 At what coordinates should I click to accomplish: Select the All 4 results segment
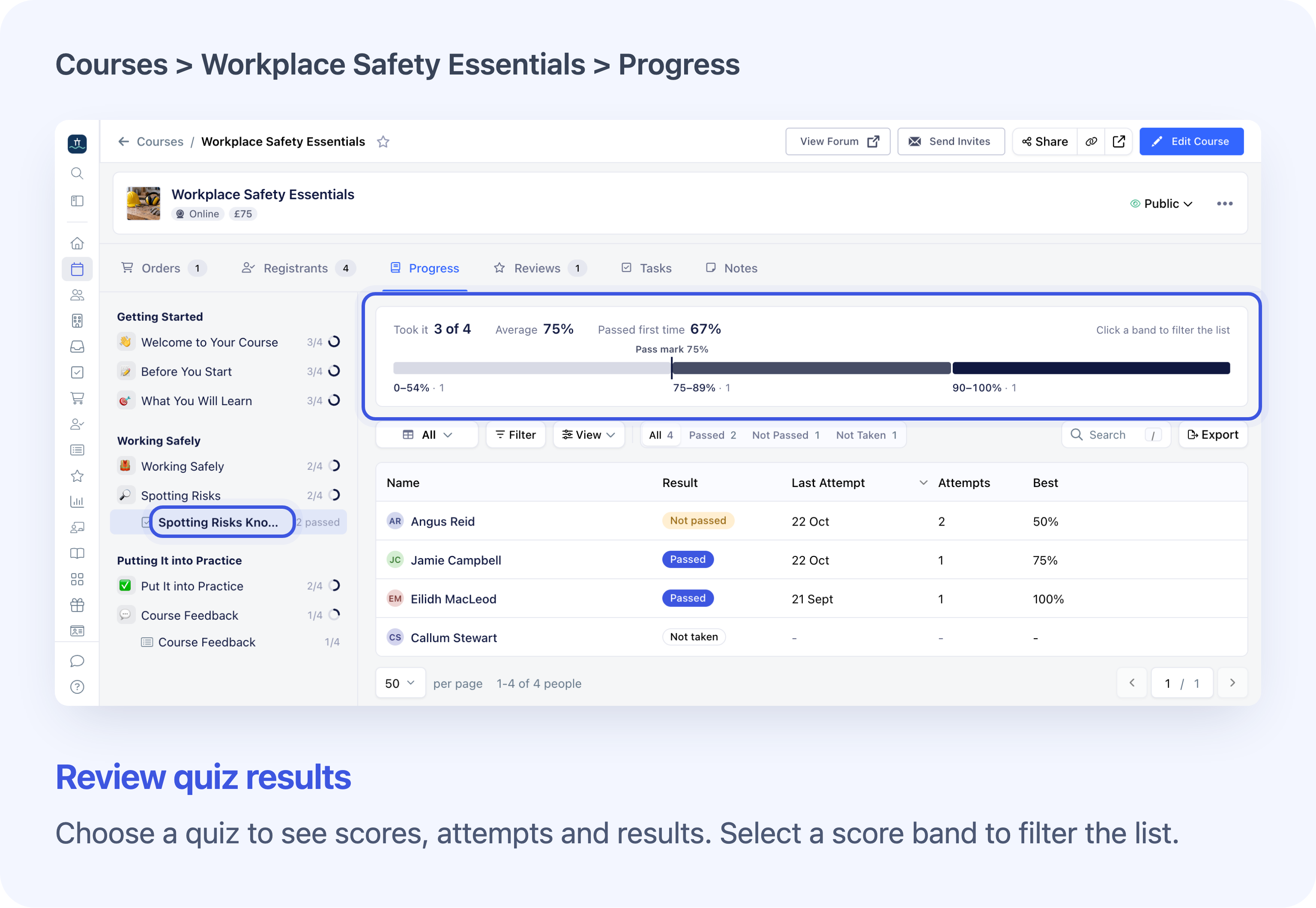pos(661,435)
